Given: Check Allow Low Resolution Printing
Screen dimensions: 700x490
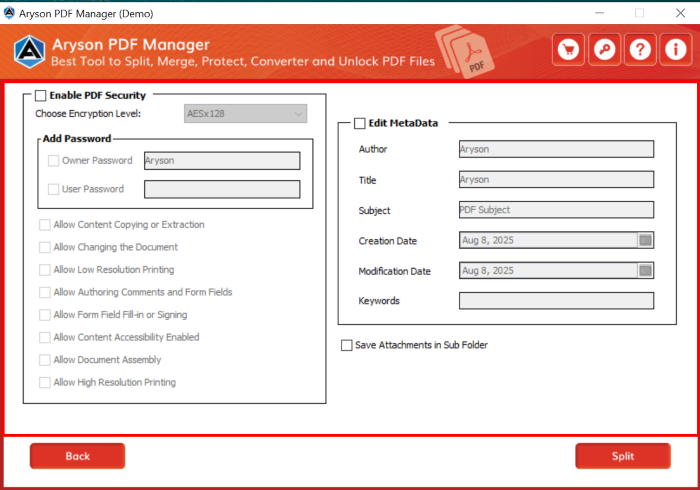Looking at the screenshot, I should pyautogui.click(x=45, y=270).
